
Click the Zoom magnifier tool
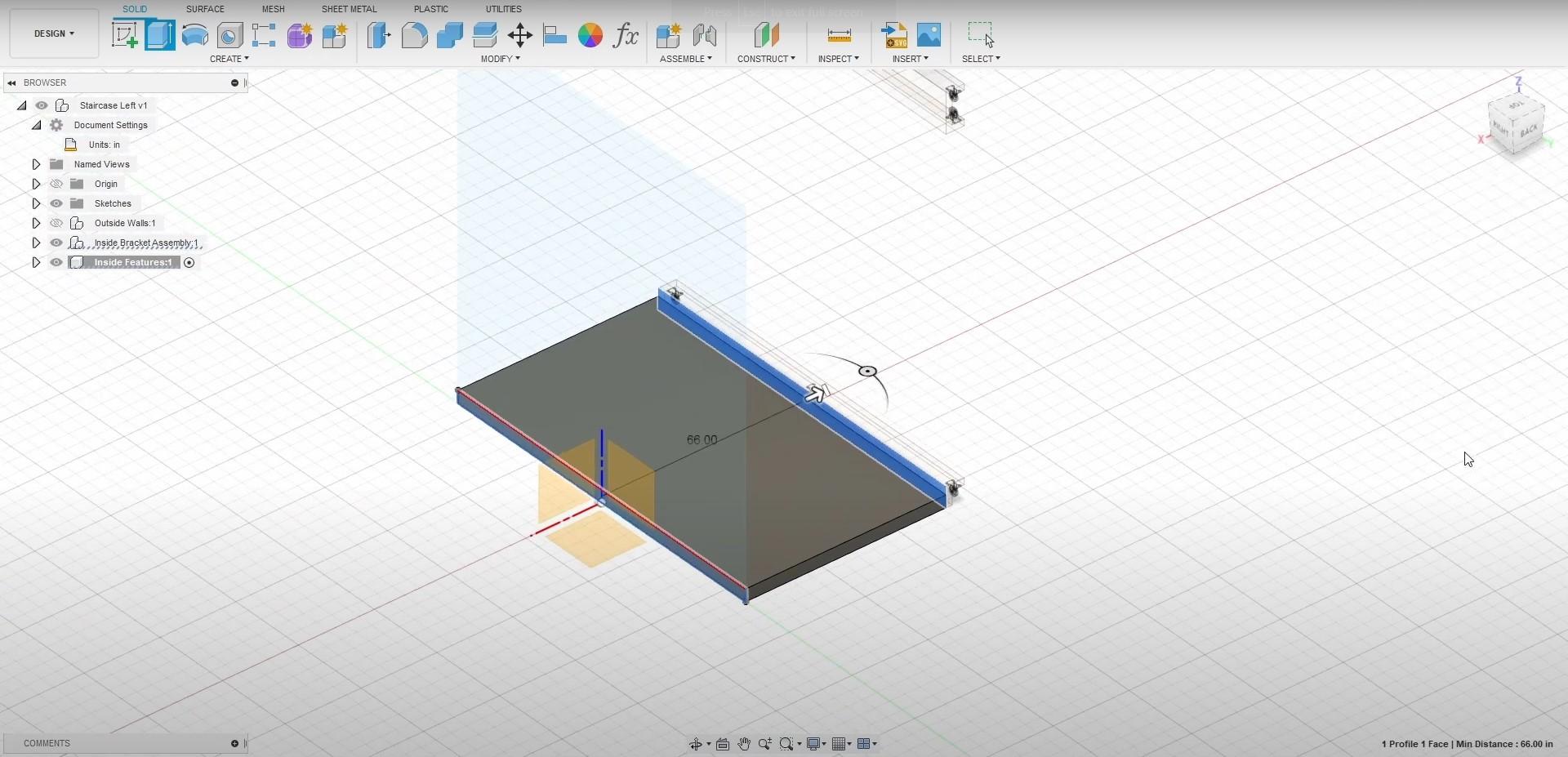coord(765,744)
